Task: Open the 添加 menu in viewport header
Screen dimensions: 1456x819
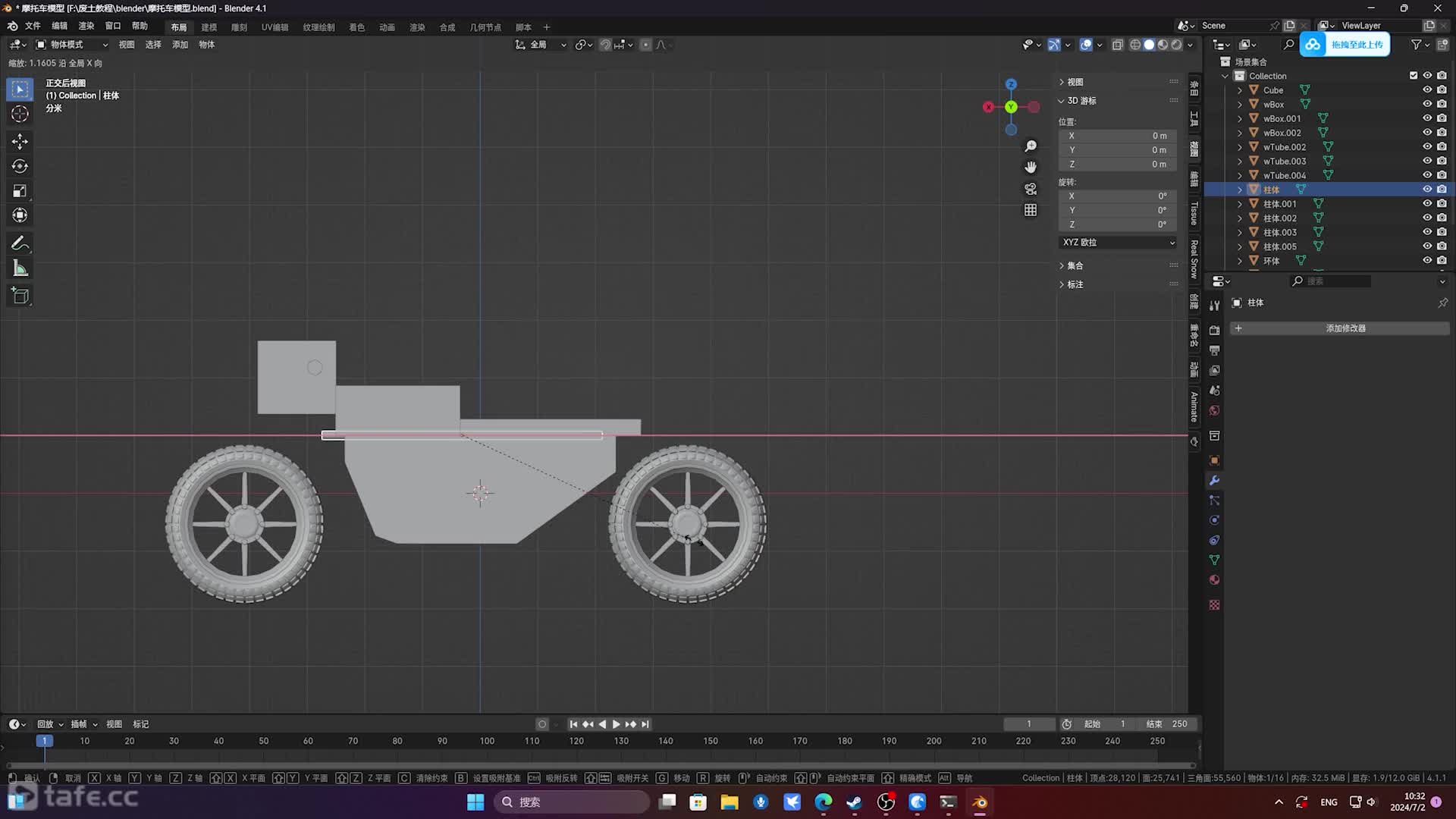Action: click(180, 45)
